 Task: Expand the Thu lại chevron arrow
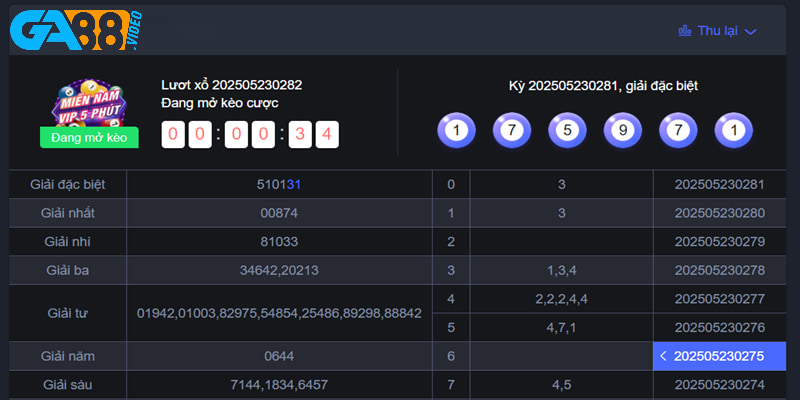coord(751,31)
